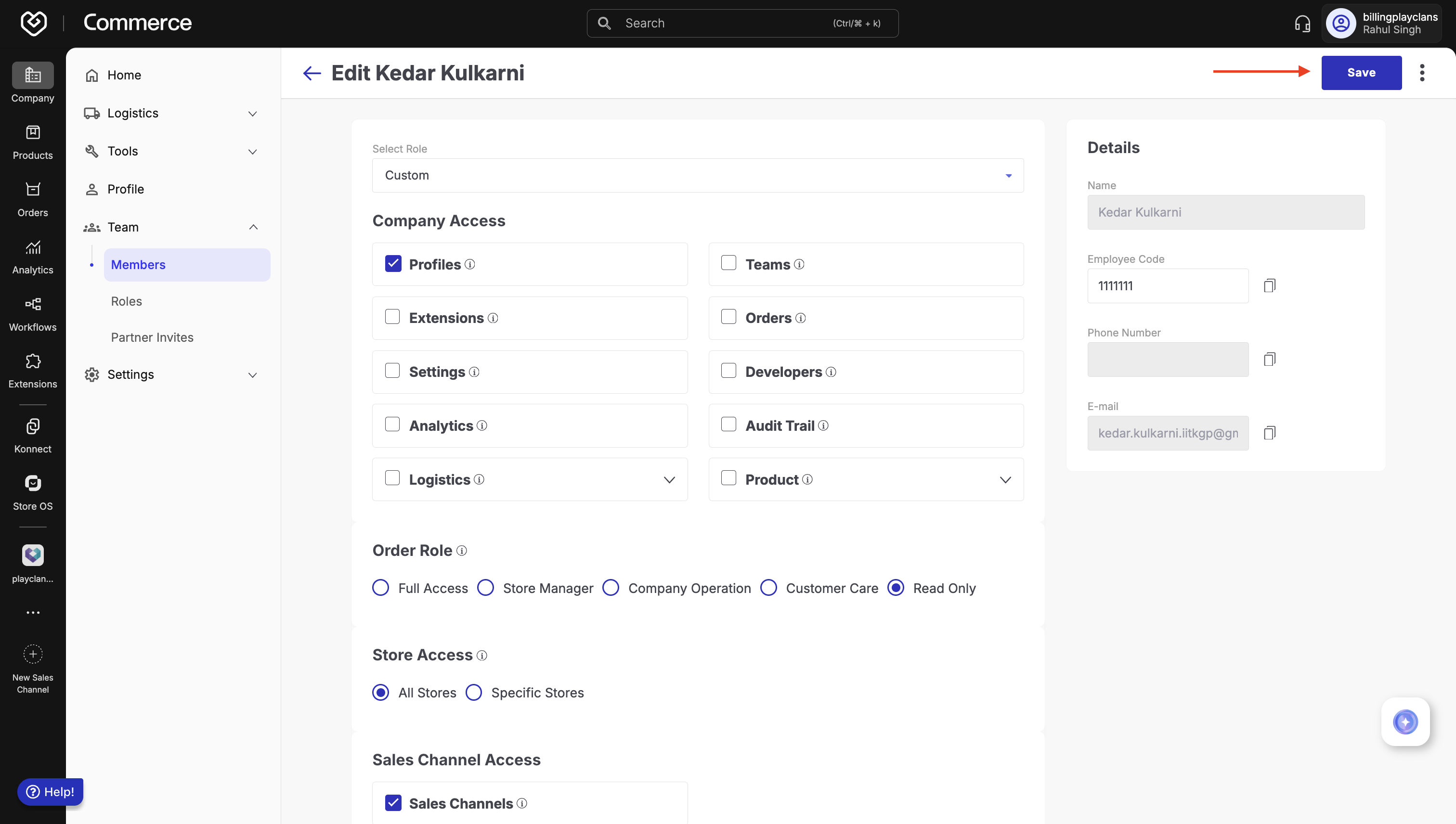1456x824 pixels.
Task: Open the floating AI assistant button
Action: (1405, 721)
